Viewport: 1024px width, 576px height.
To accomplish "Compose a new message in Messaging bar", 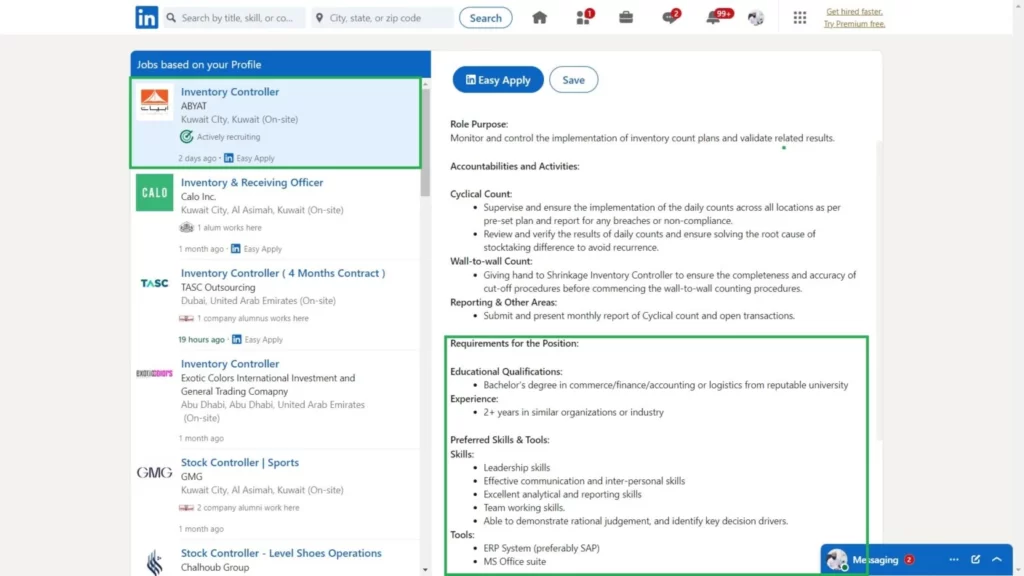I will (x=975, y=560).
